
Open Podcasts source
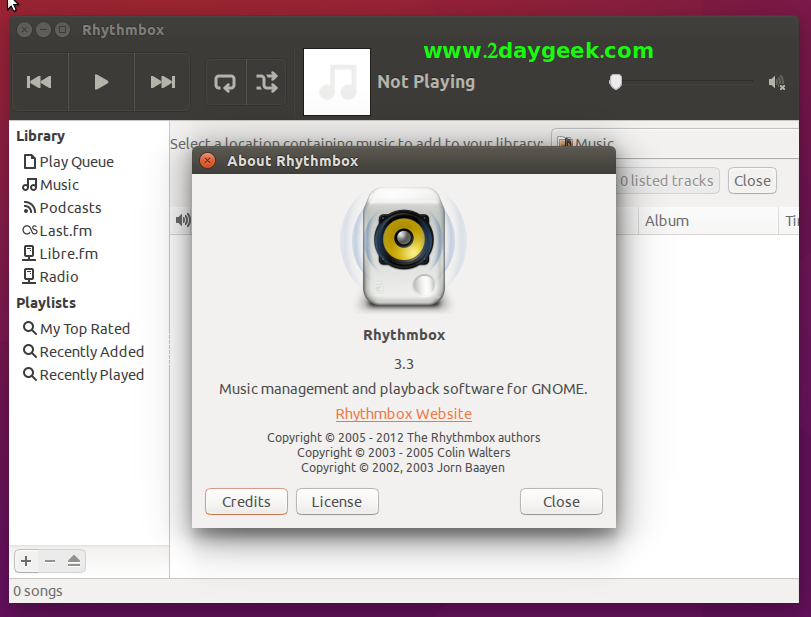click(62, 208)
